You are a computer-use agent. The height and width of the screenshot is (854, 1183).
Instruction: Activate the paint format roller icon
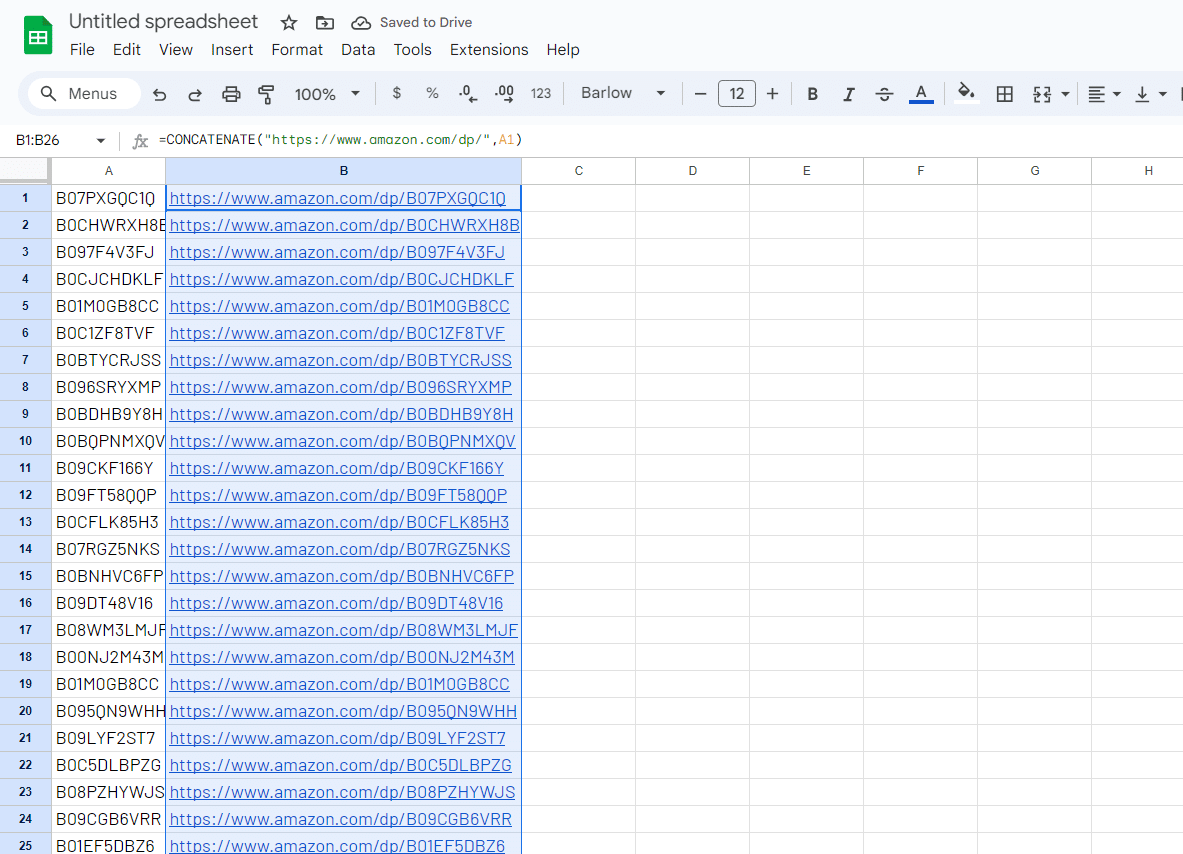click(266, 94)
